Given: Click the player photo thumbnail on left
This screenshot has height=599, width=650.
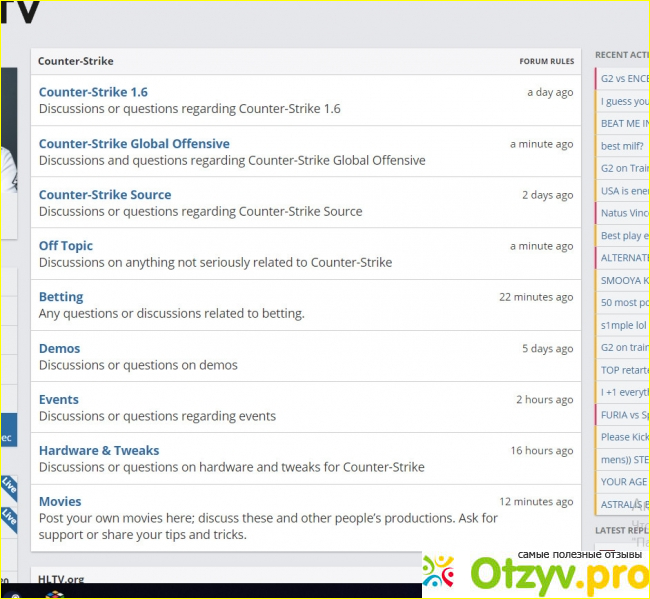Looking at the screenshot, I should coord(8,150).
